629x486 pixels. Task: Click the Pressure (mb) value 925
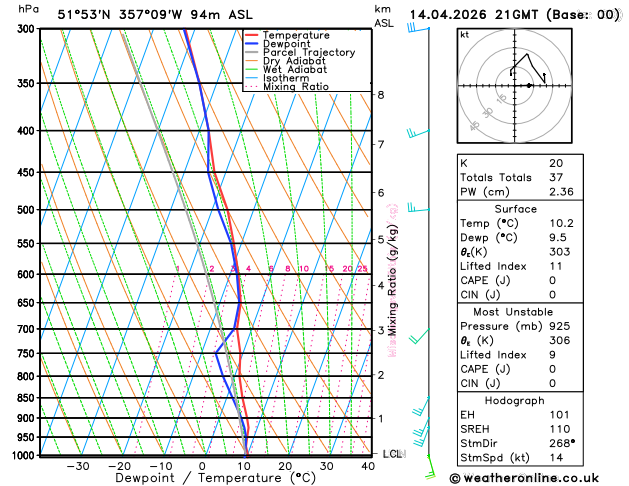(560, 326)
